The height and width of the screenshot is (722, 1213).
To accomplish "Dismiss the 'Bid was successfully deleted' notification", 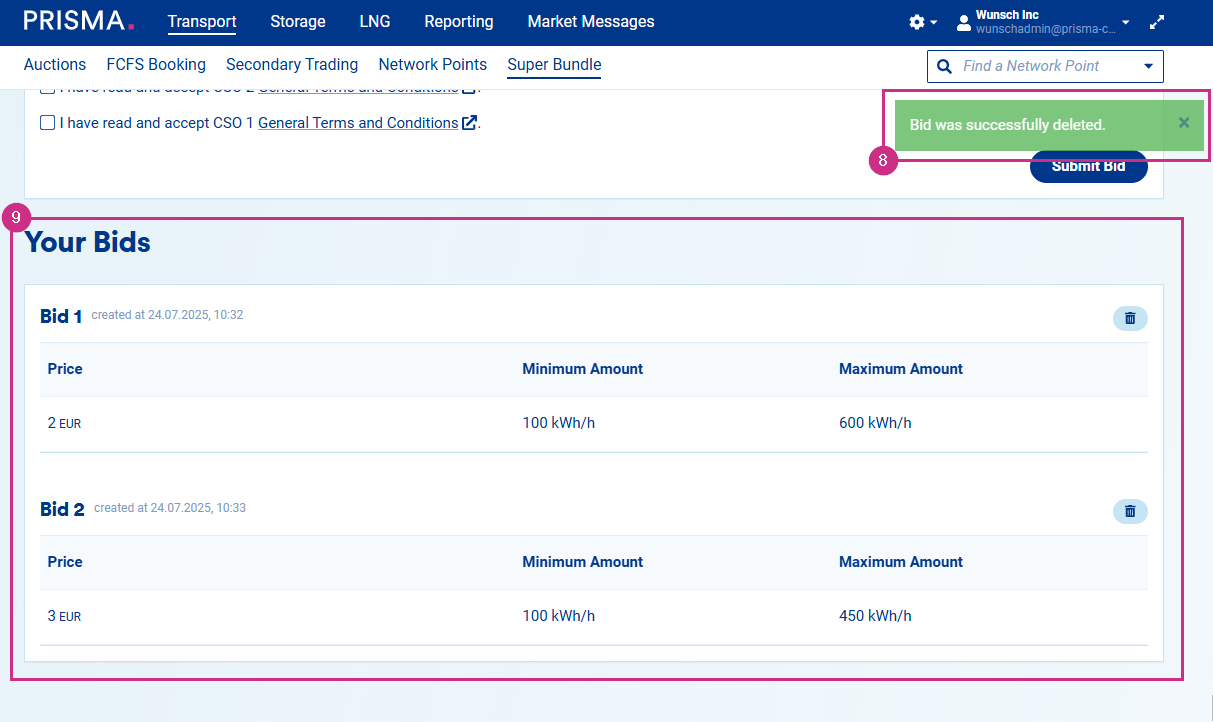I will tap(1184, 123).
